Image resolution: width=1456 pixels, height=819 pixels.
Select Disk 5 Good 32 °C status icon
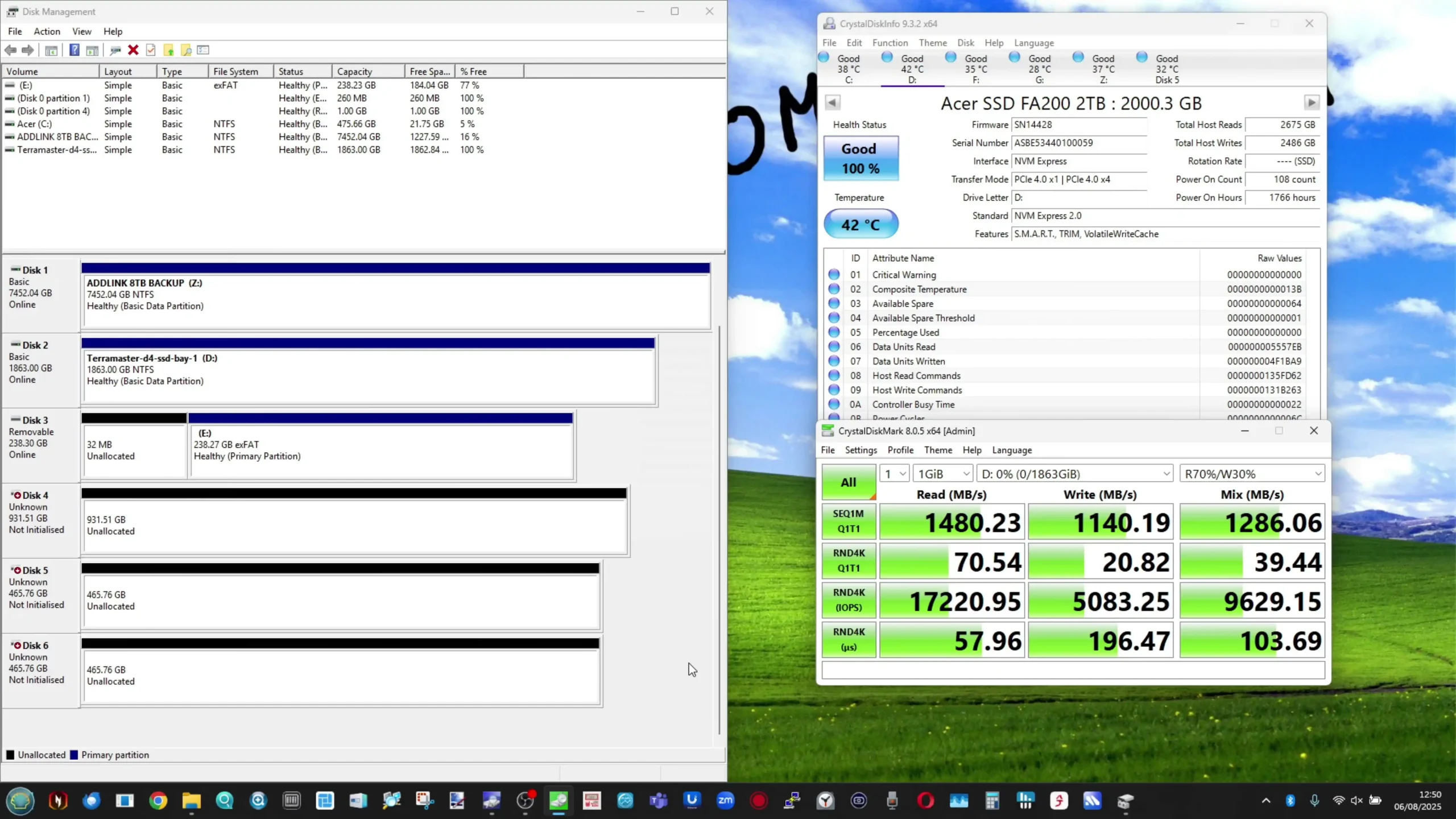tap(1142, 57)
